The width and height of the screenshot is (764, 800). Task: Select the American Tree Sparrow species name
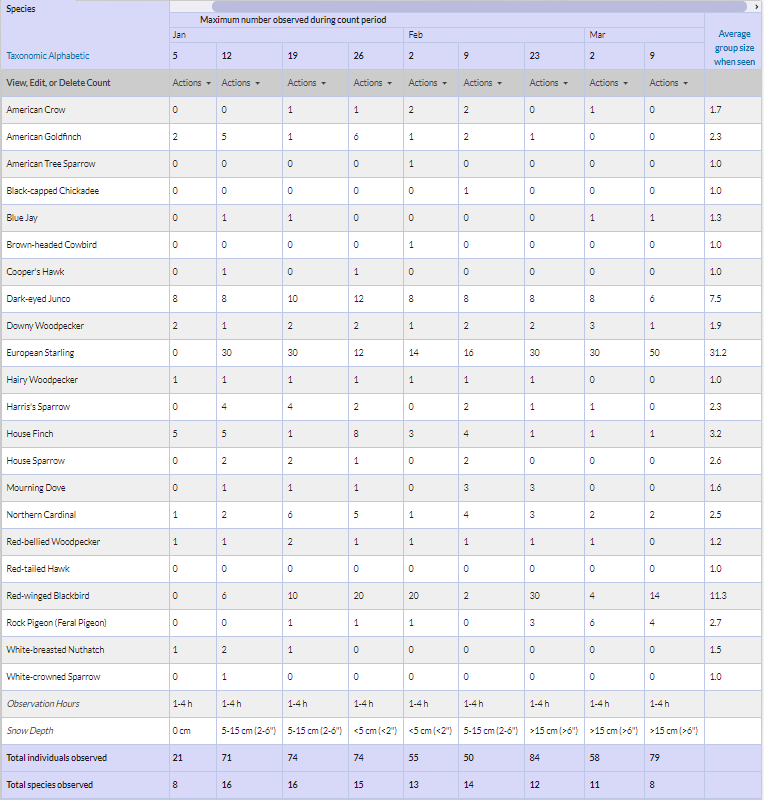coord(51,164)
